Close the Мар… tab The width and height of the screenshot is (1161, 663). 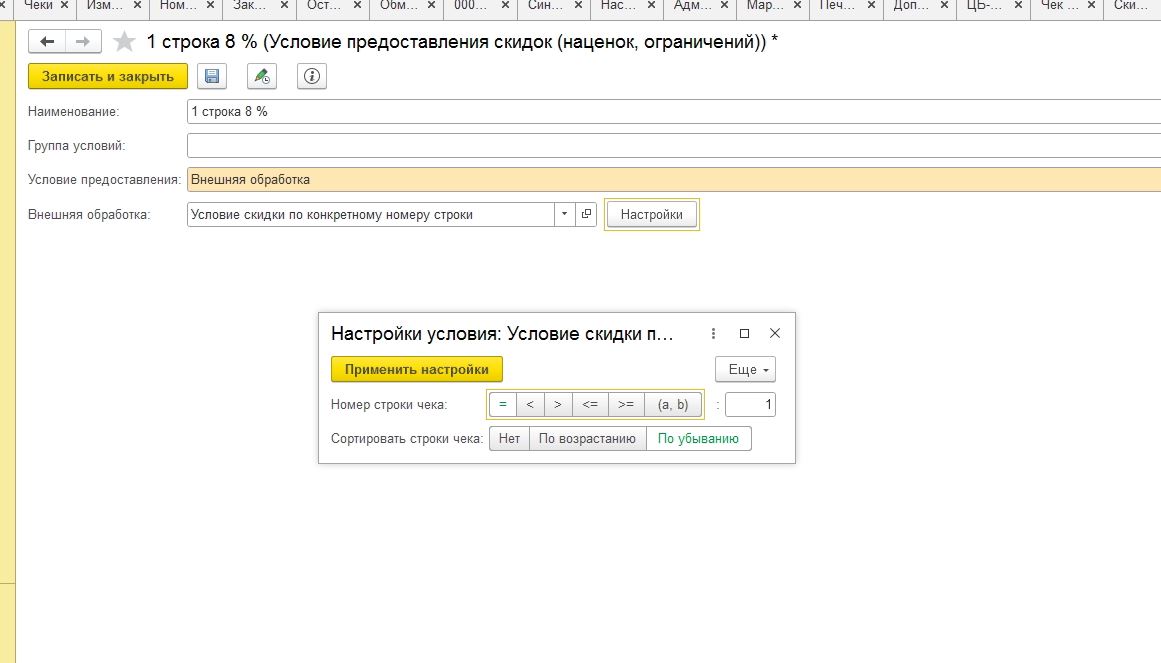pyautogui.click(x=797, y=5)
